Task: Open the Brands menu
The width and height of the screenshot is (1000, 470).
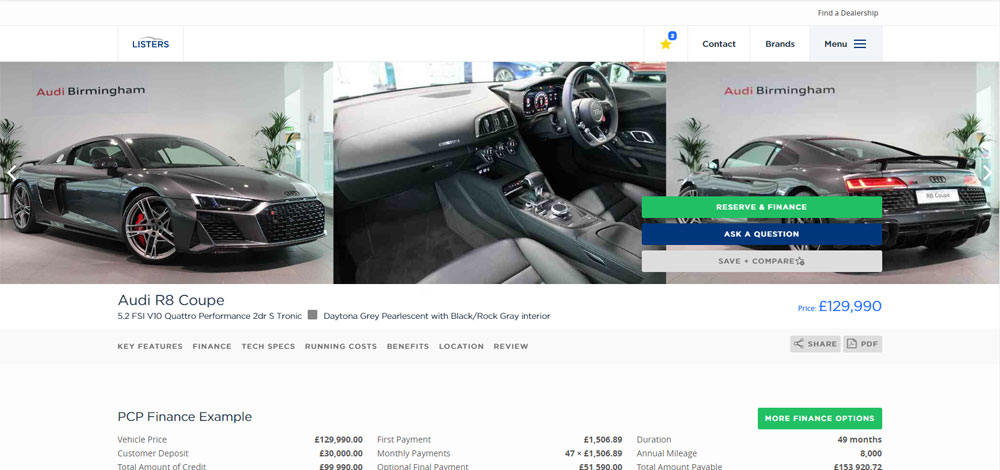Action: coord(779,44)
